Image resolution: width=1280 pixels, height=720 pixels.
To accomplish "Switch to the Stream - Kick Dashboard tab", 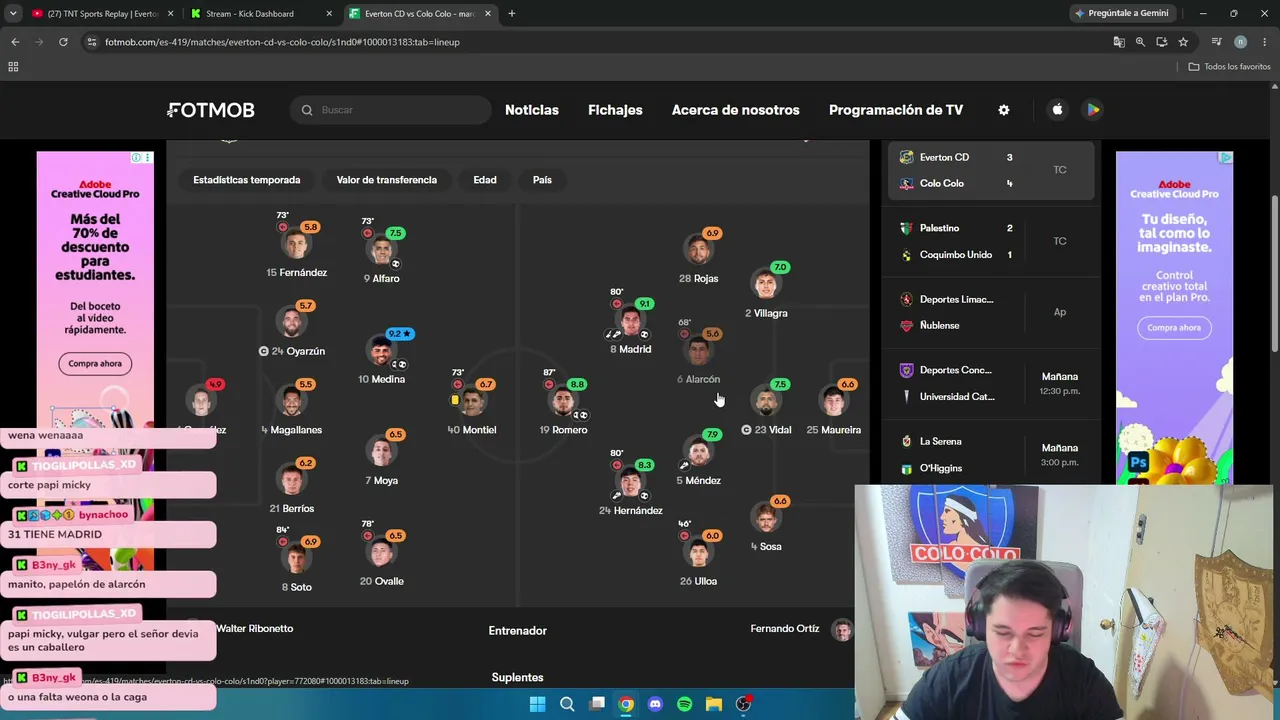I will 263,14.
